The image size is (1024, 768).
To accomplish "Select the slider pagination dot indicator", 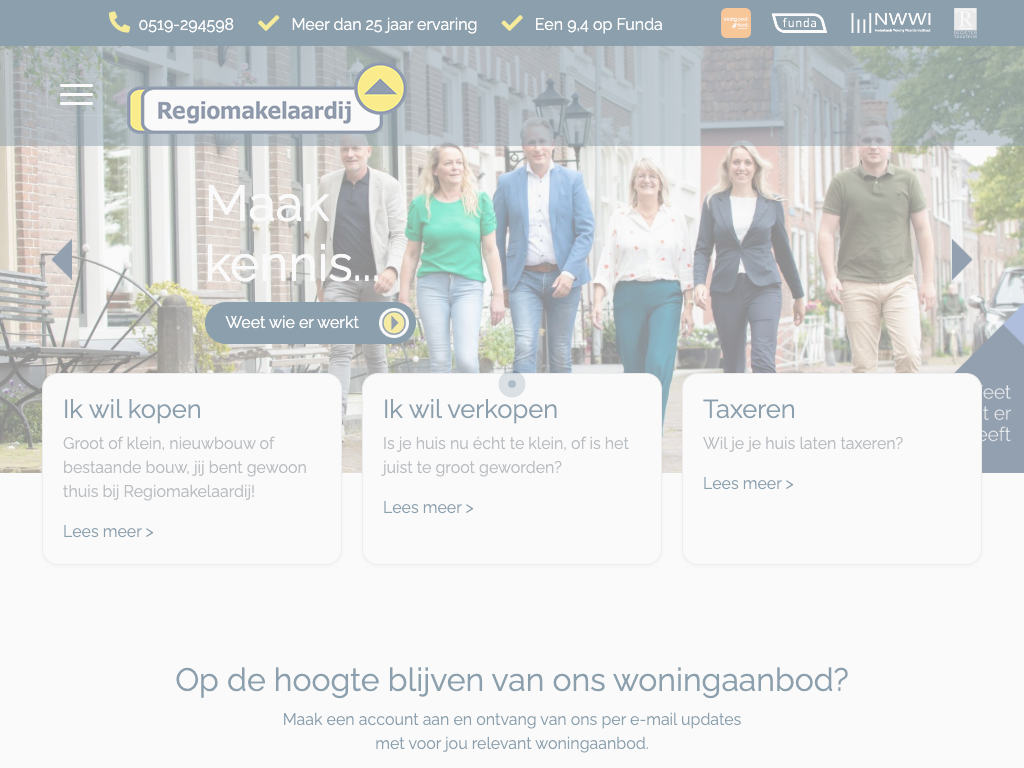I will click(512, 384).
